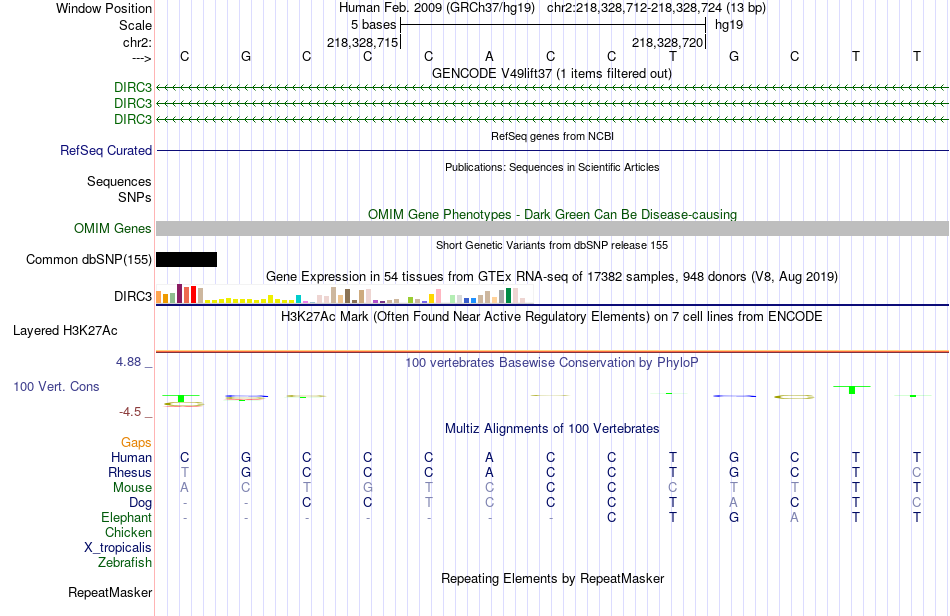This screenshot has height=616, width=950.
Task: Click the RepeatMasker track label
Action: click(x=110, y=592)
